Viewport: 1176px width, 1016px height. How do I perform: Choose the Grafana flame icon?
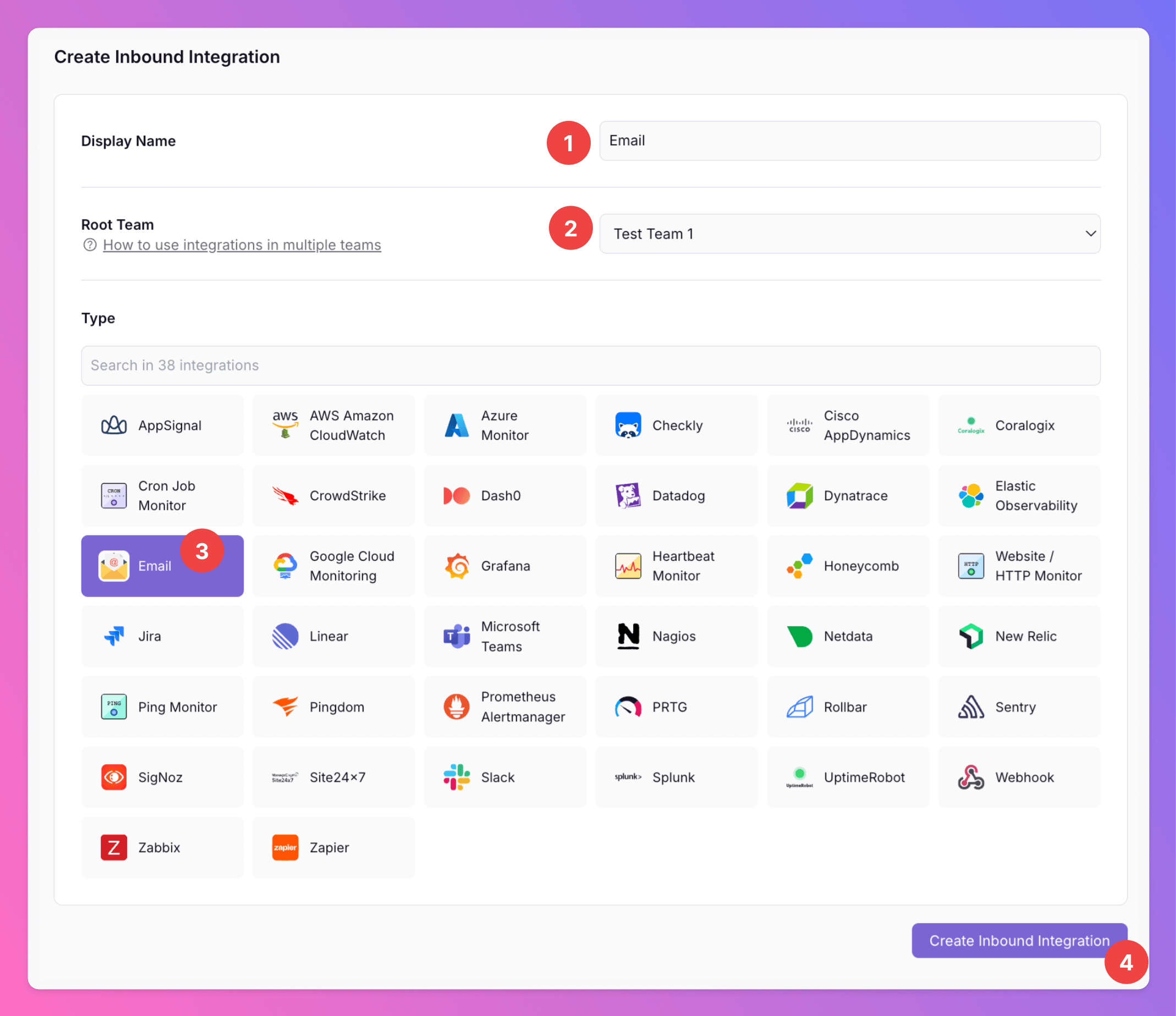coord(457,566)
